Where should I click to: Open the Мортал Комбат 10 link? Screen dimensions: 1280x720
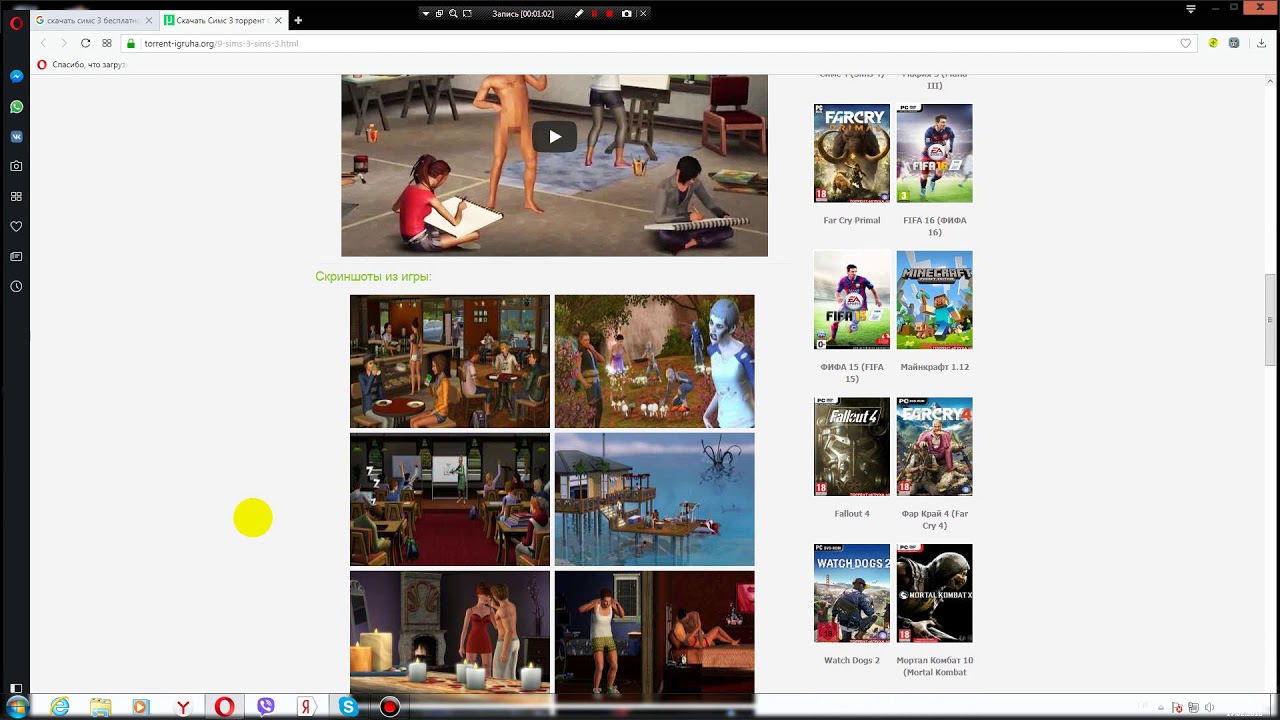point(934,667)
